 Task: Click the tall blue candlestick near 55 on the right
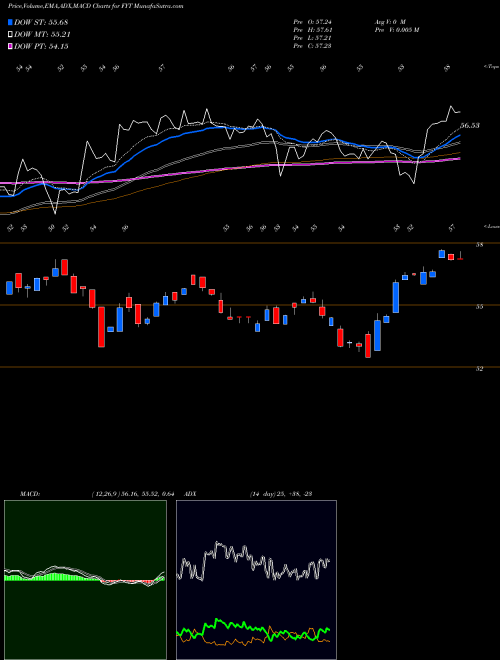click(x=396, y=297)
